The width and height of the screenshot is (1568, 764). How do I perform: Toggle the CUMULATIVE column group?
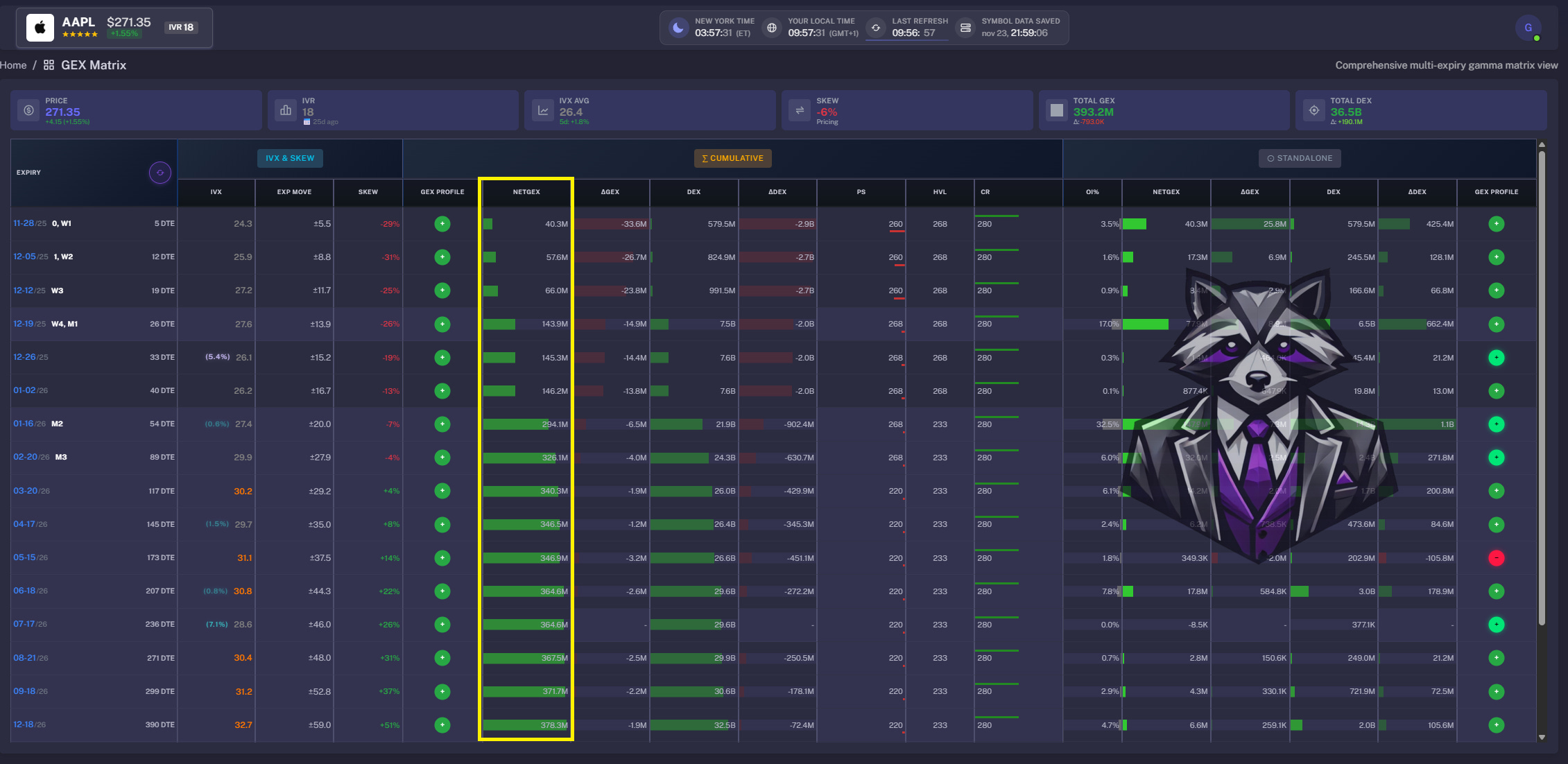pyautogui.click(x=732, y=158)
